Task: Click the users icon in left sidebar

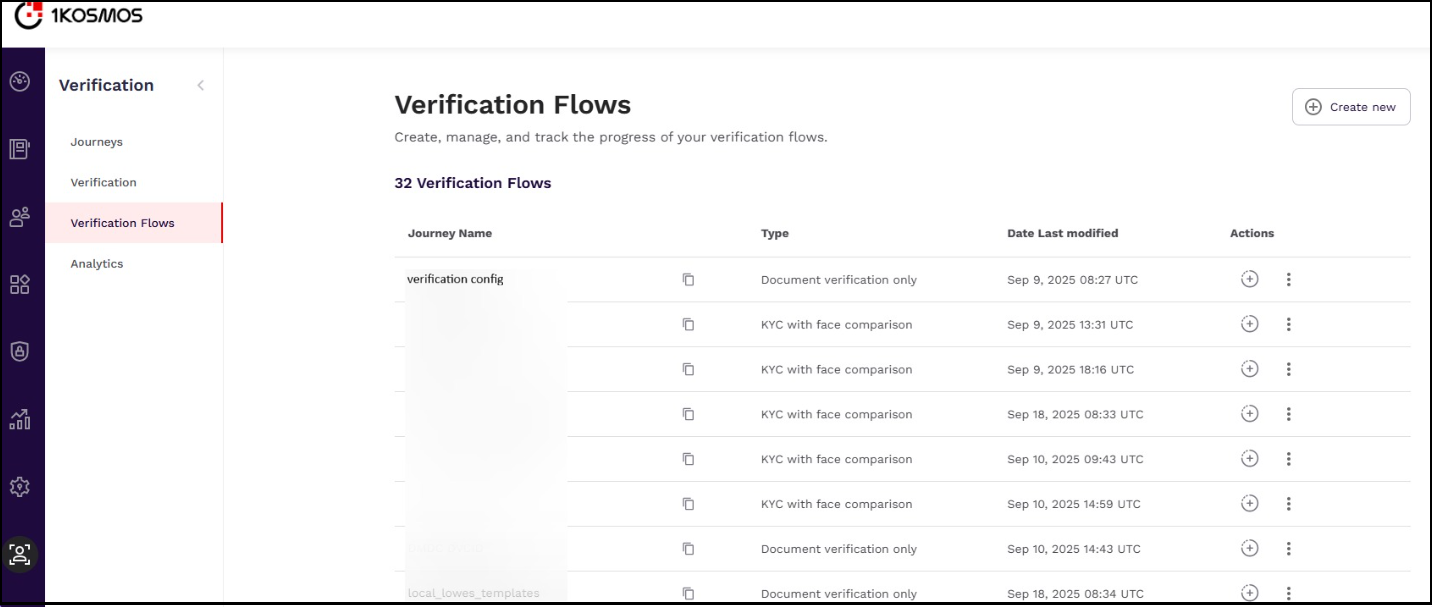Action: [20, 217]
